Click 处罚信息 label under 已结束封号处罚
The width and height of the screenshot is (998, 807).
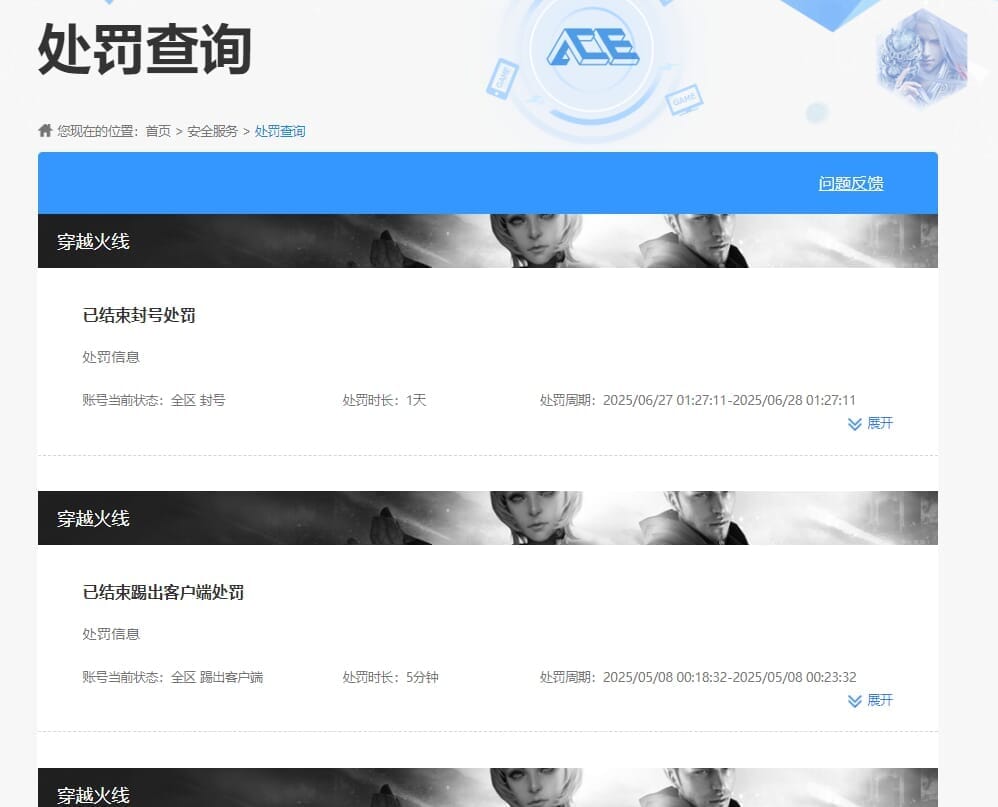(x=111, y=357)
